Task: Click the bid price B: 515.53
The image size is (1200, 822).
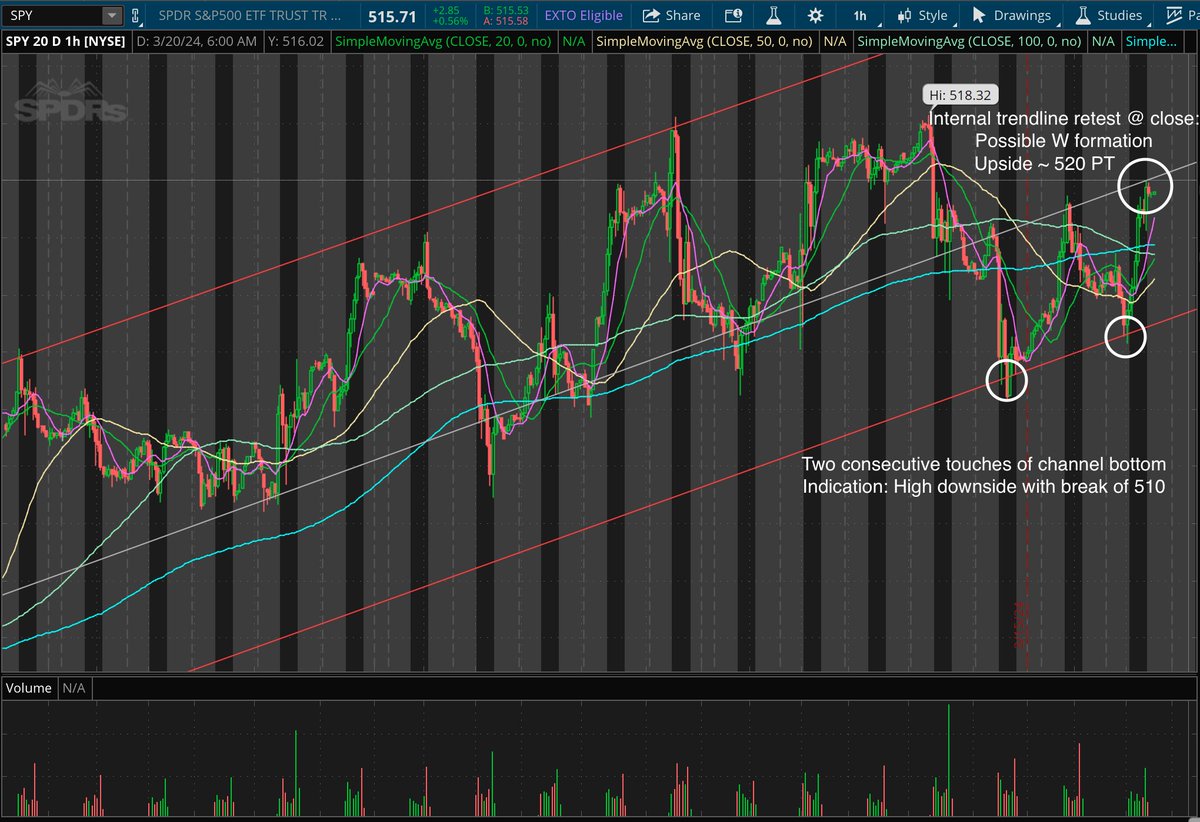Action: pos(508,9)
